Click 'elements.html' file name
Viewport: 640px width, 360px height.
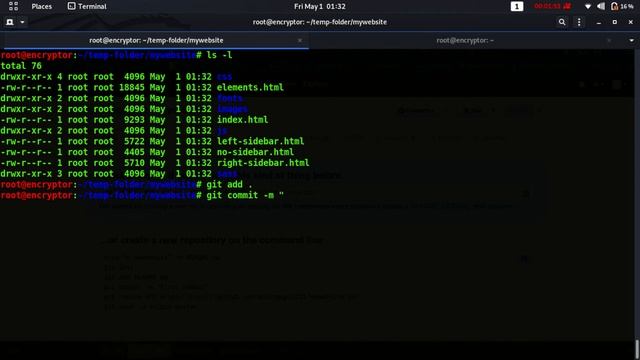[250, 87]
